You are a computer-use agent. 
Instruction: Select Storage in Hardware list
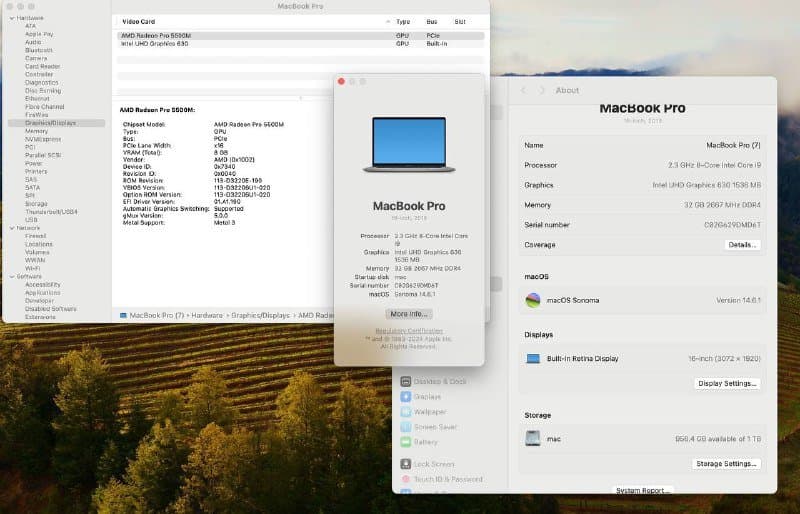click(x=36, y=204)
